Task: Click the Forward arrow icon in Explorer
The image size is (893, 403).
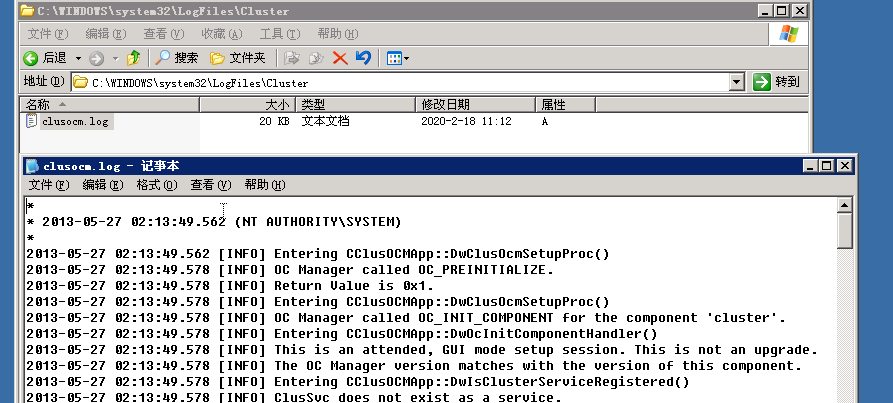Action: point(96,58)
